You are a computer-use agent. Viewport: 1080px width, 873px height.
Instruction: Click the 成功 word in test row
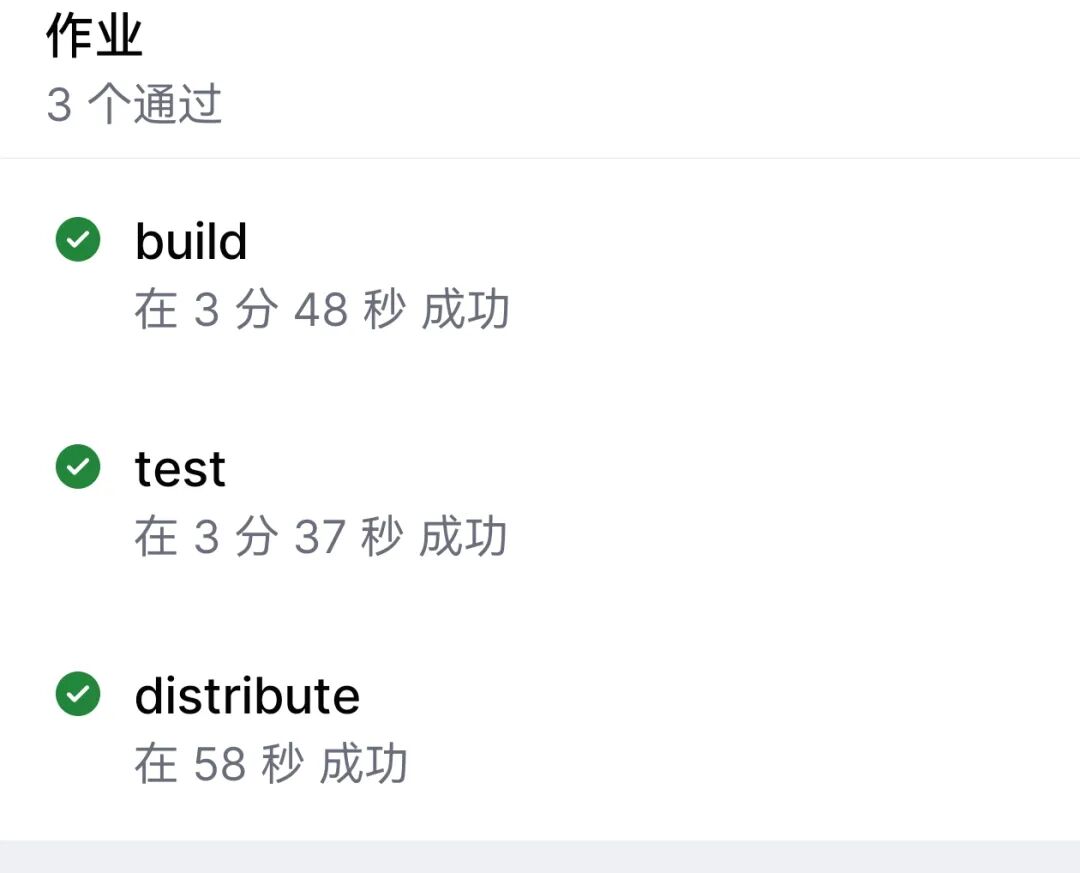point(464,536)
